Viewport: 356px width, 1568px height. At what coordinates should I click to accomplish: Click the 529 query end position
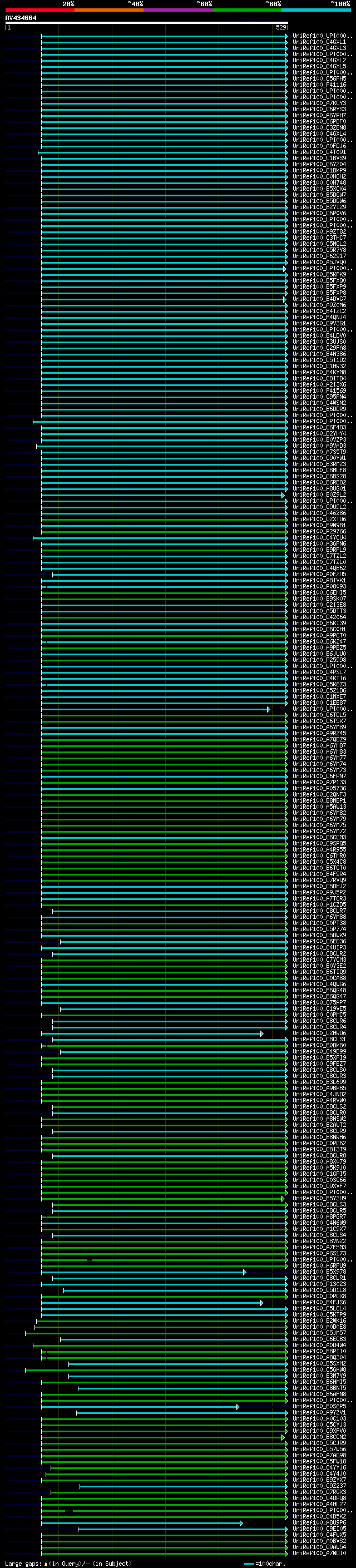[x=280, y=27]
